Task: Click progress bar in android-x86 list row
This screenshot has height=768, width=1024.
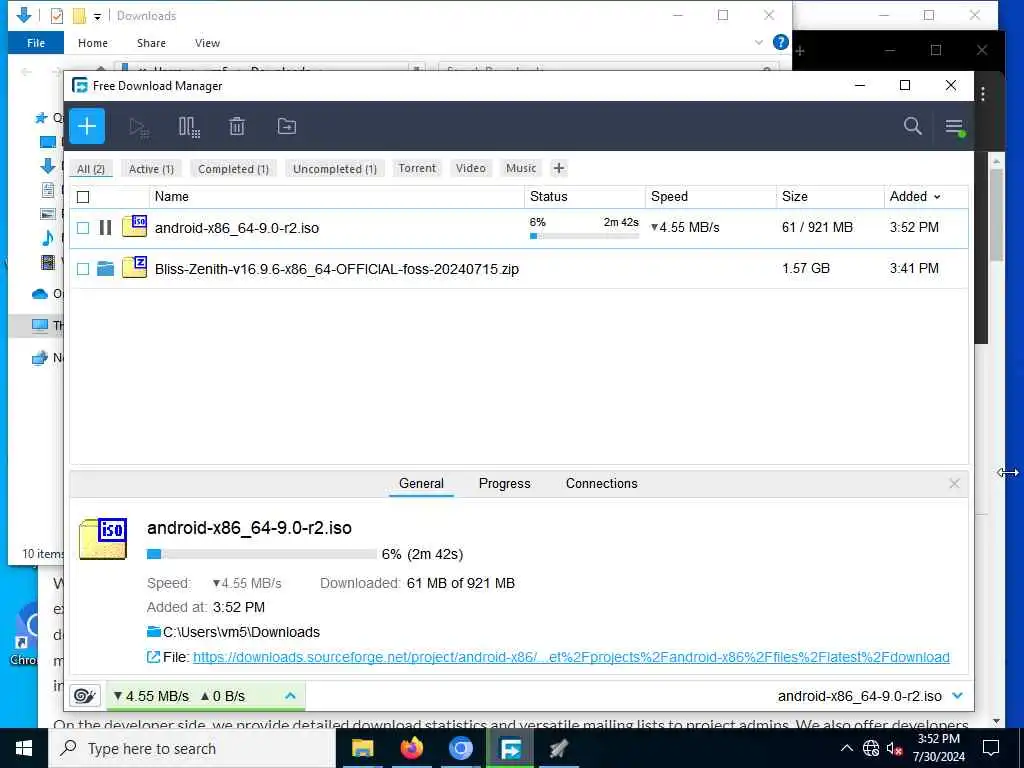Action: [x=584, y=236]
